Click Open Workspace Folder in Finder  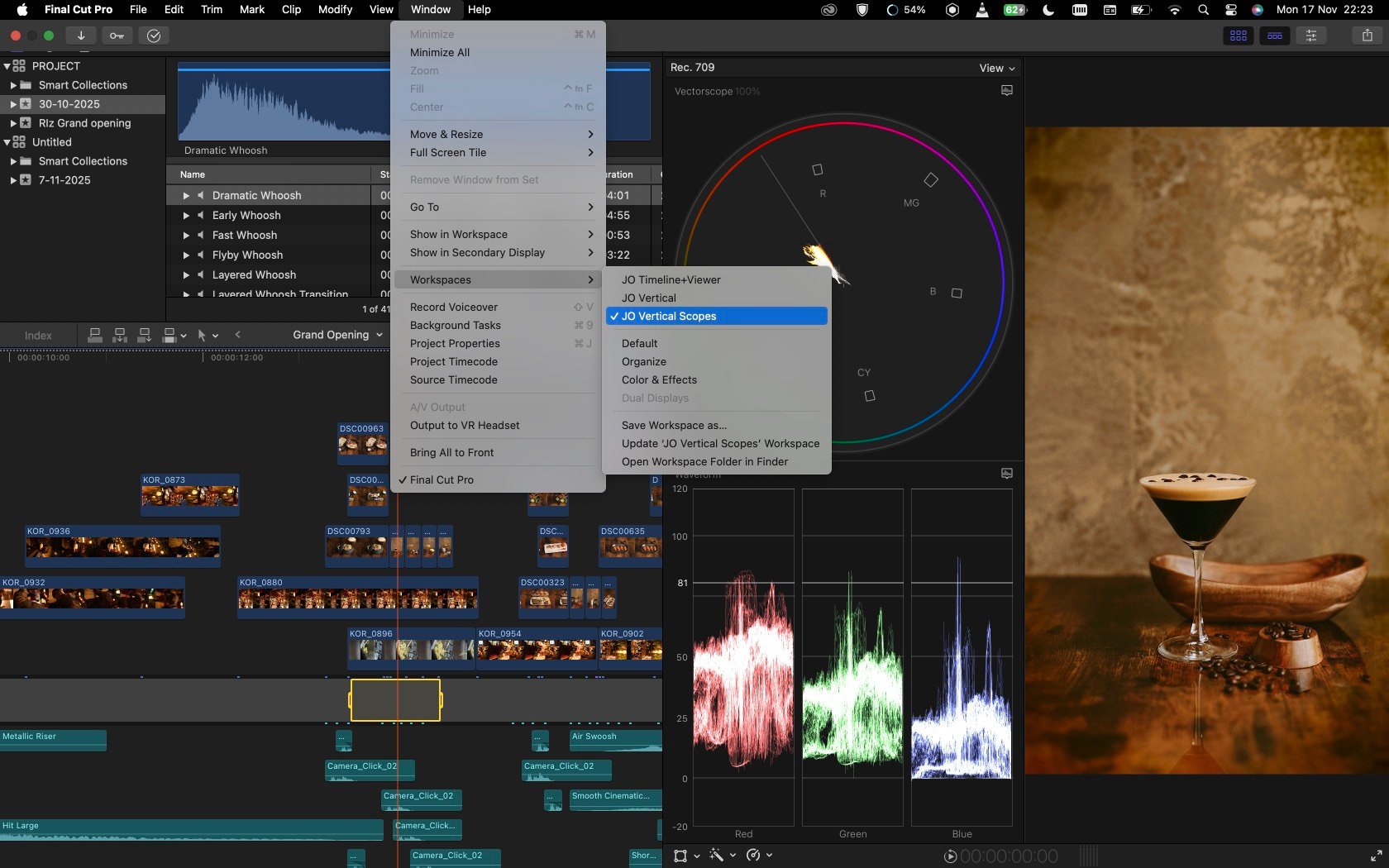coord(717,461)
